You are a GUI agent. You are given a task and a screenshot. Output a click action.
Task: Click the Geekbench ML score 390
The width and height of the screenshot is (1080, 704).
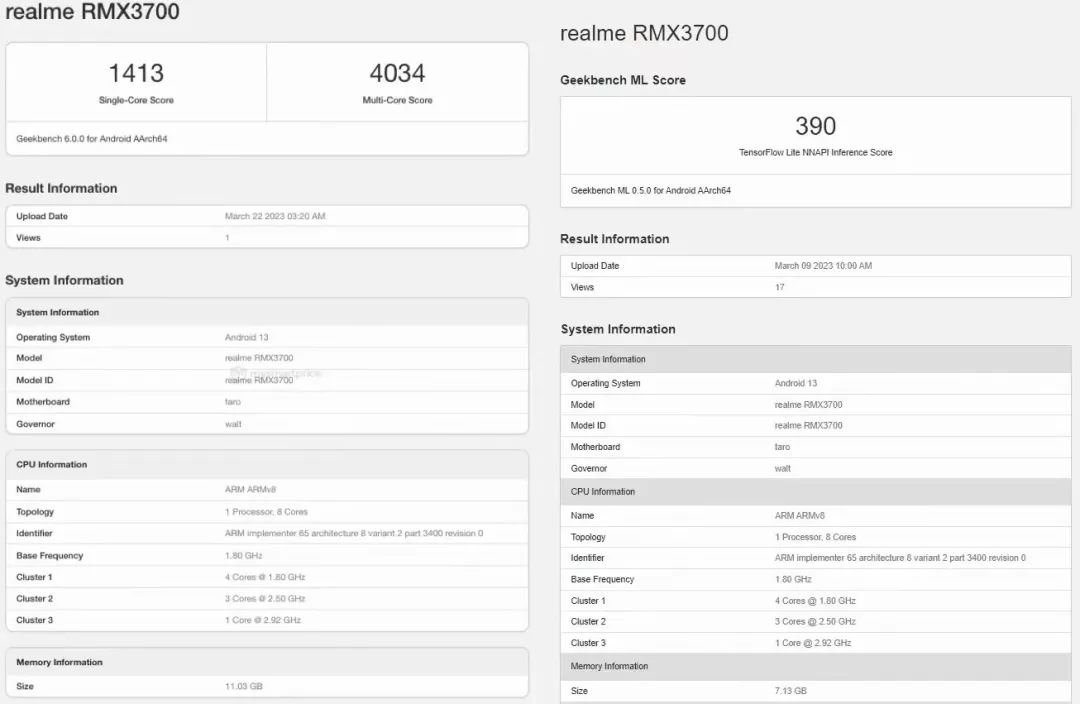(816, 126)
